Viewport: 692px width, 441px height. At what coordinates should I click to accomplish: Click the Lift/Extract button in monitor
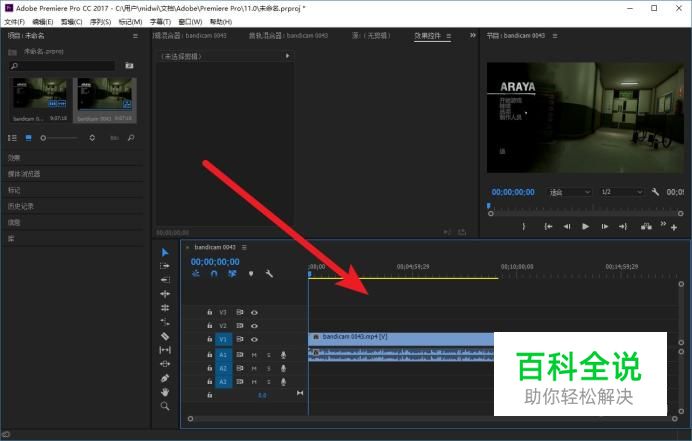(x=646, y=226)
